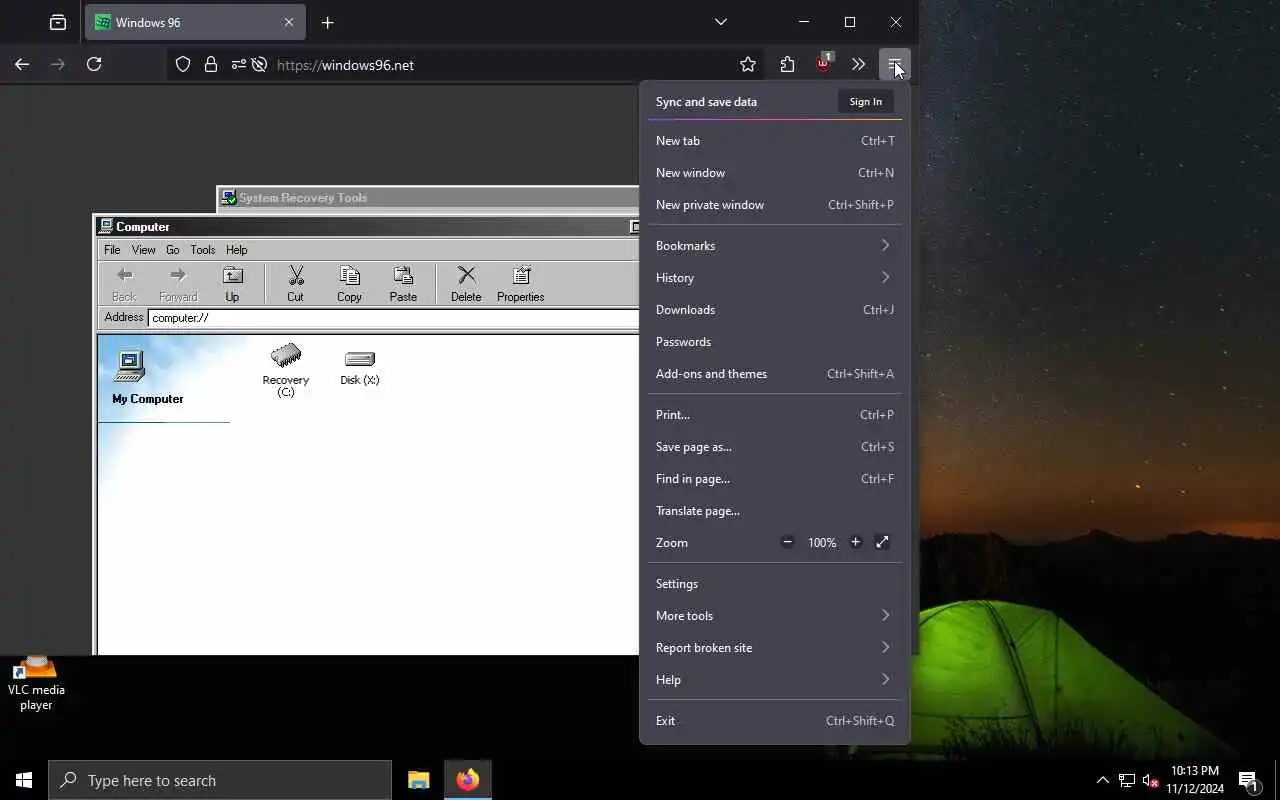Viewport: 1280px width, 800px height.
Task: Open the Windows Start menu
Action: 24,780
